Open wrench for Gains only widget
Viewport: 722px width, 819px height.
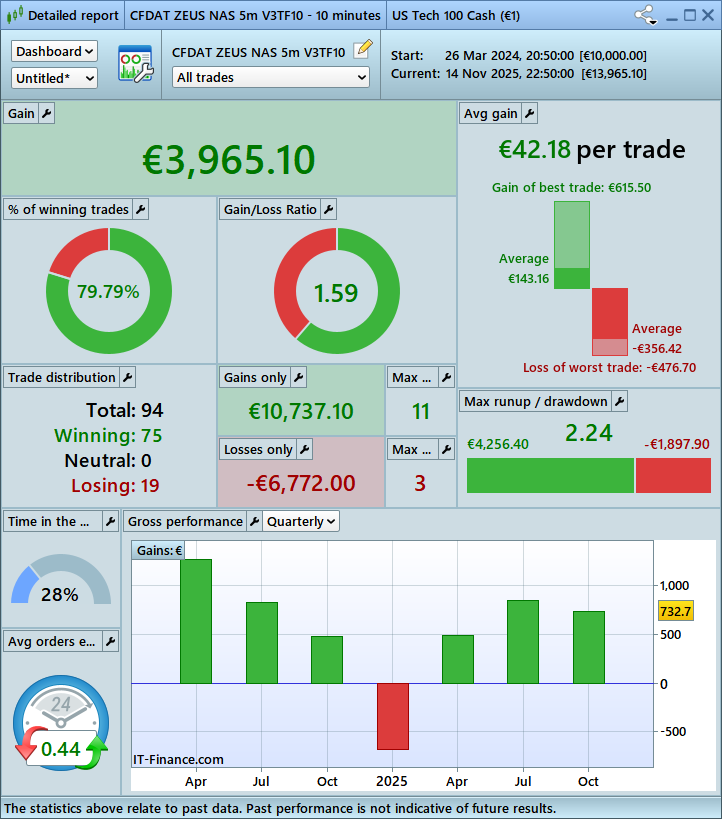tap(299, 377)
